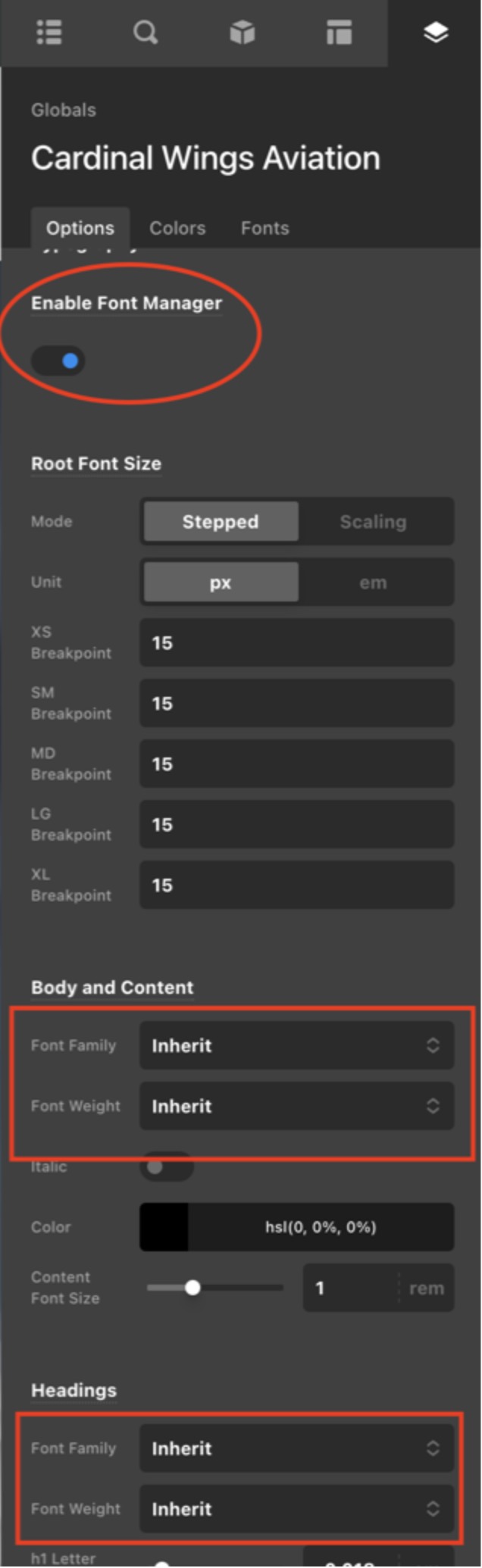Click the XS Breakpoint input field
Viewport: 482px width, 1568px height.
(x=296, y=642)
